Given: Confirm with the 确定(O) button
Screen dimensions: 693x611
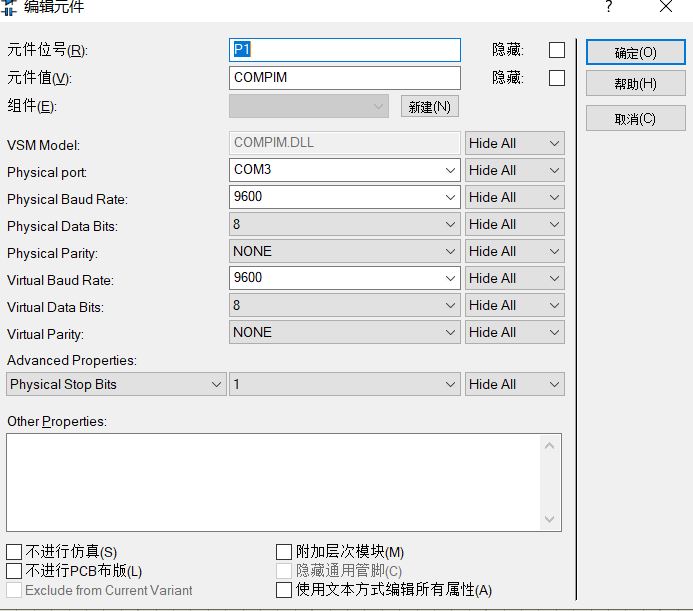Looking at the screenshot, I should 636,53.
